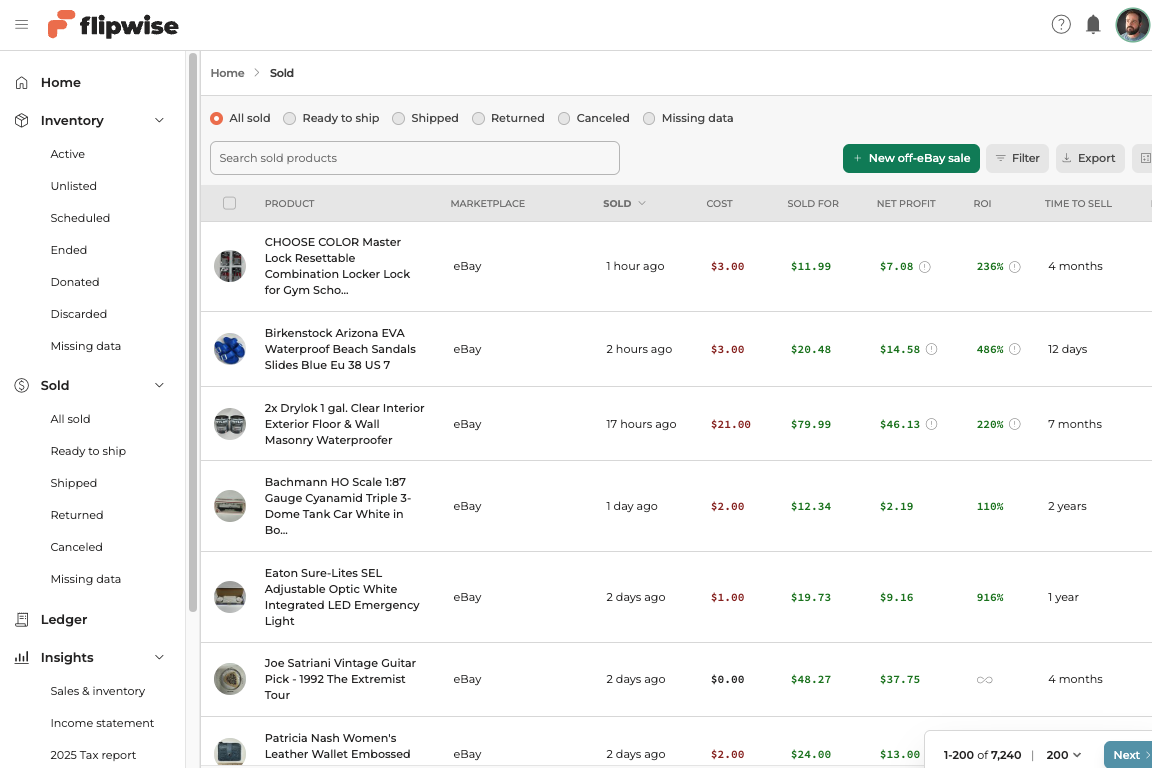Open the help question mark icon
This screenshot has height=768, width=1152.
coord(1061,24)
